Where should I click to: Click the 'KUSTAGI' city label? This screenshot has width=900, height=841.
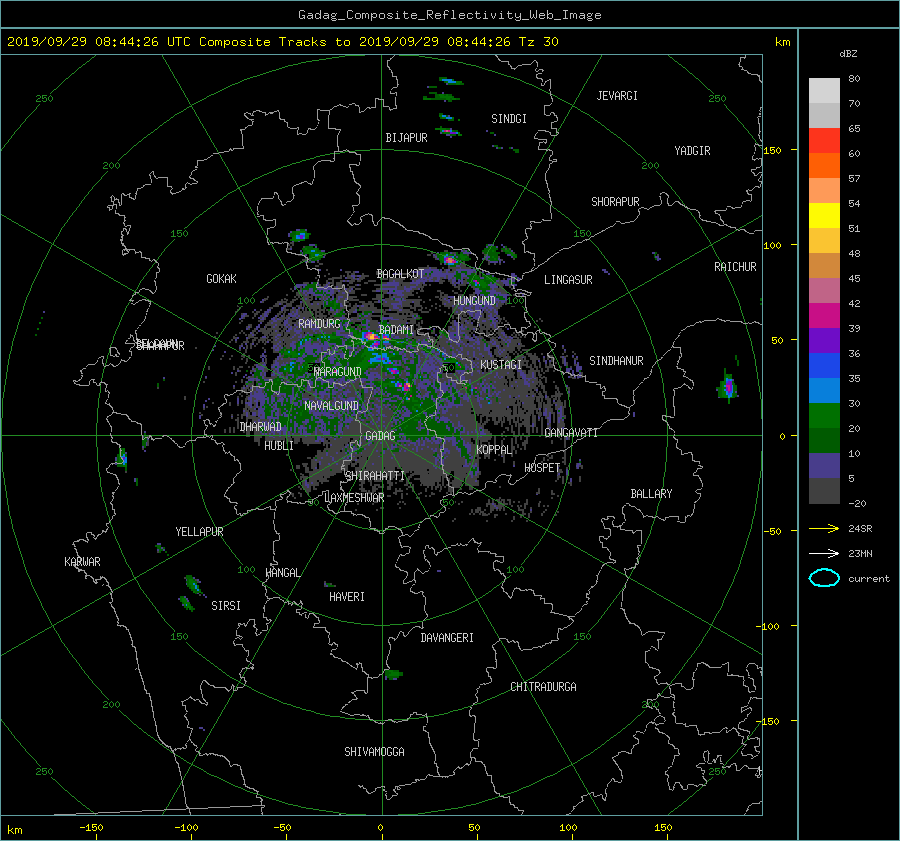click(501, 365)
